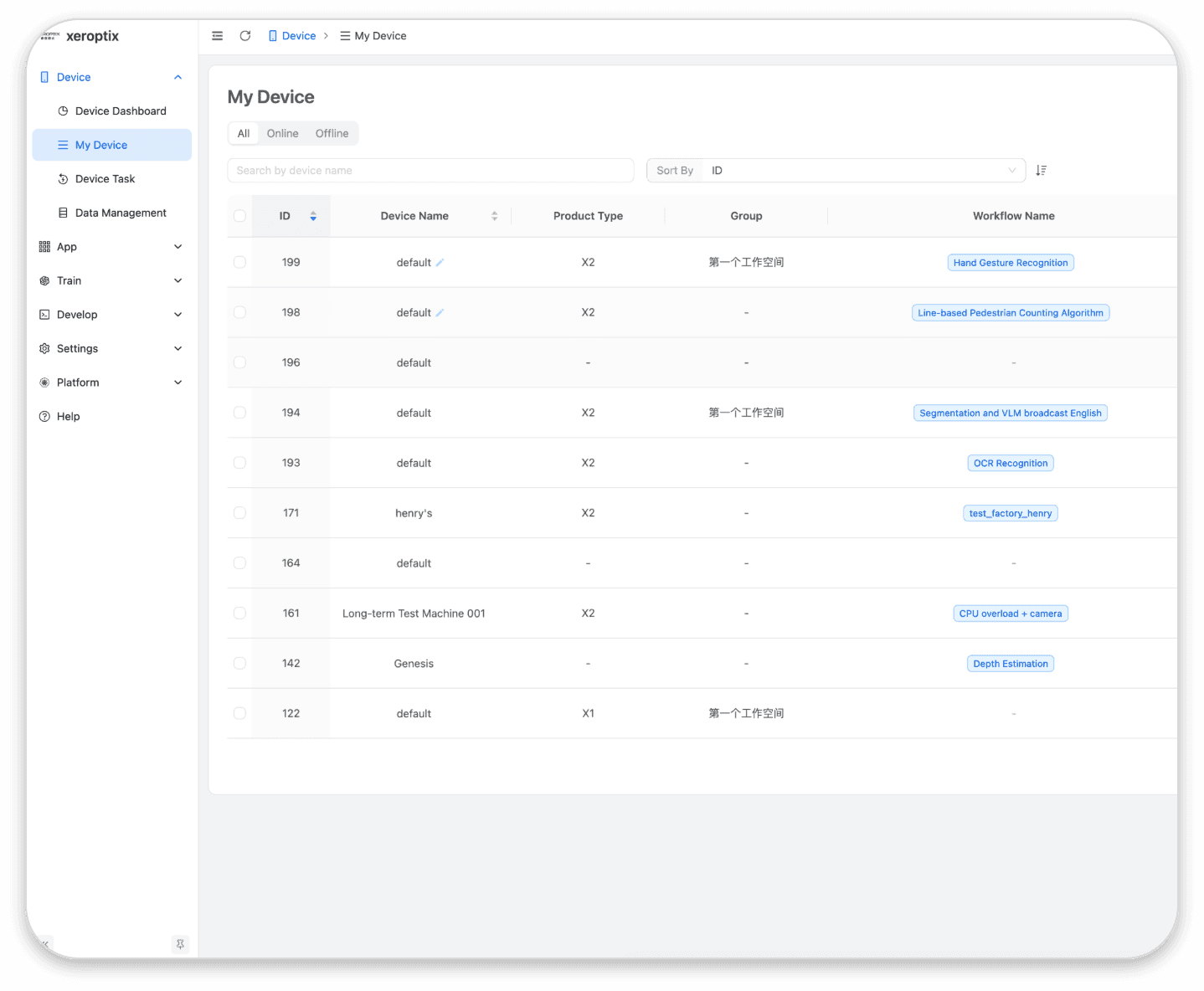This screenshot has height=991, width=1204.
Task: Open Data Management in sidebar
Action: (111, 213)
